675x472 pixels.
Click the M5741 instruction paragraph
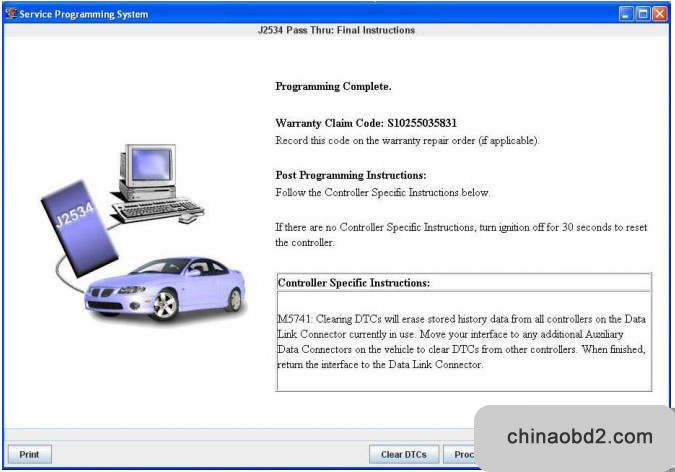tap(461, 342)
